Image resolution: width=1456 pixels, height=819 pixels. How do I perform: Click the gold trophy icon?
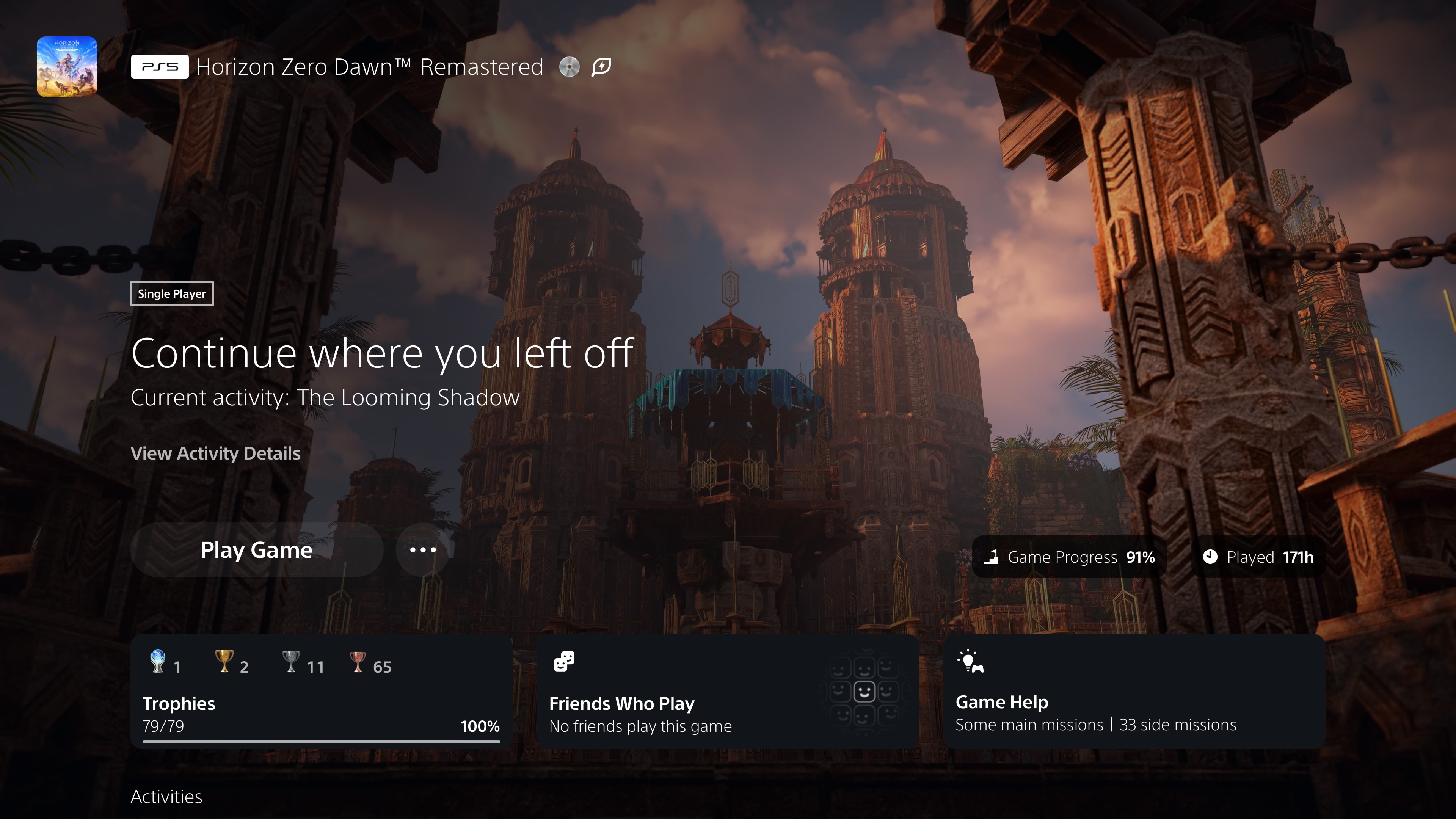(224, 661)
